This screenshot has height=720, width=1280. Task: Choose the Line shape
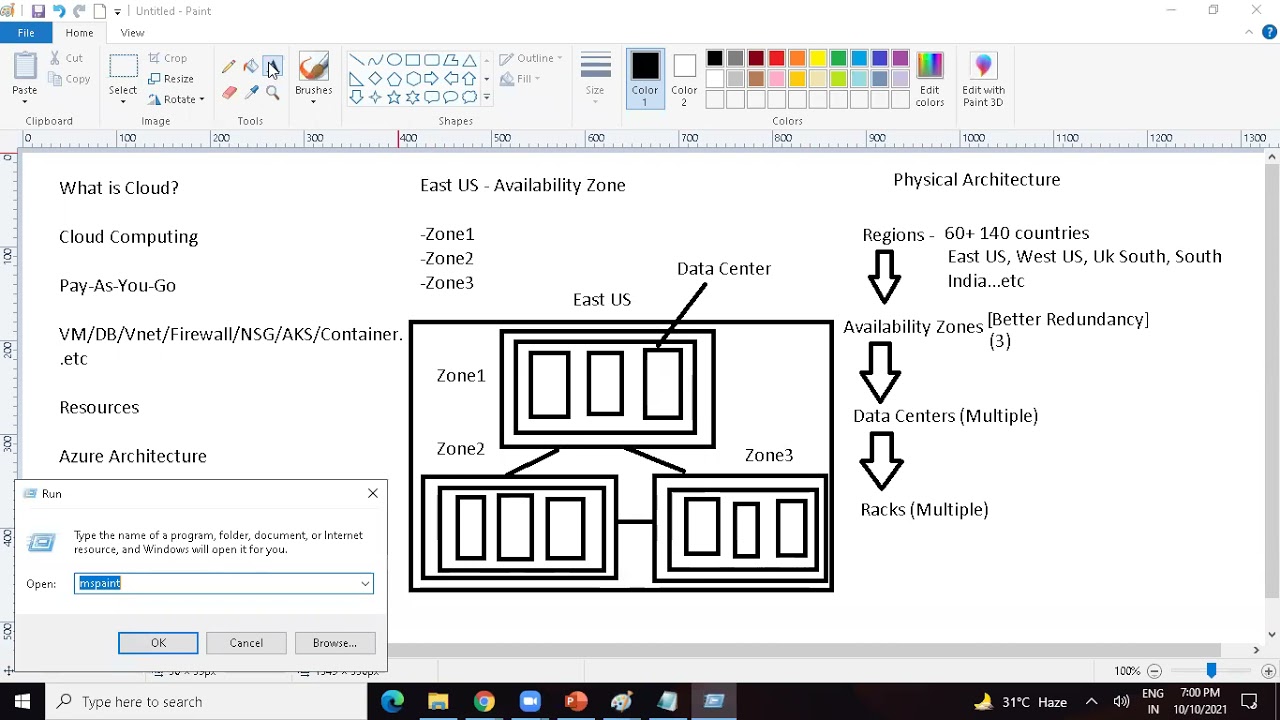coord(356,60)
